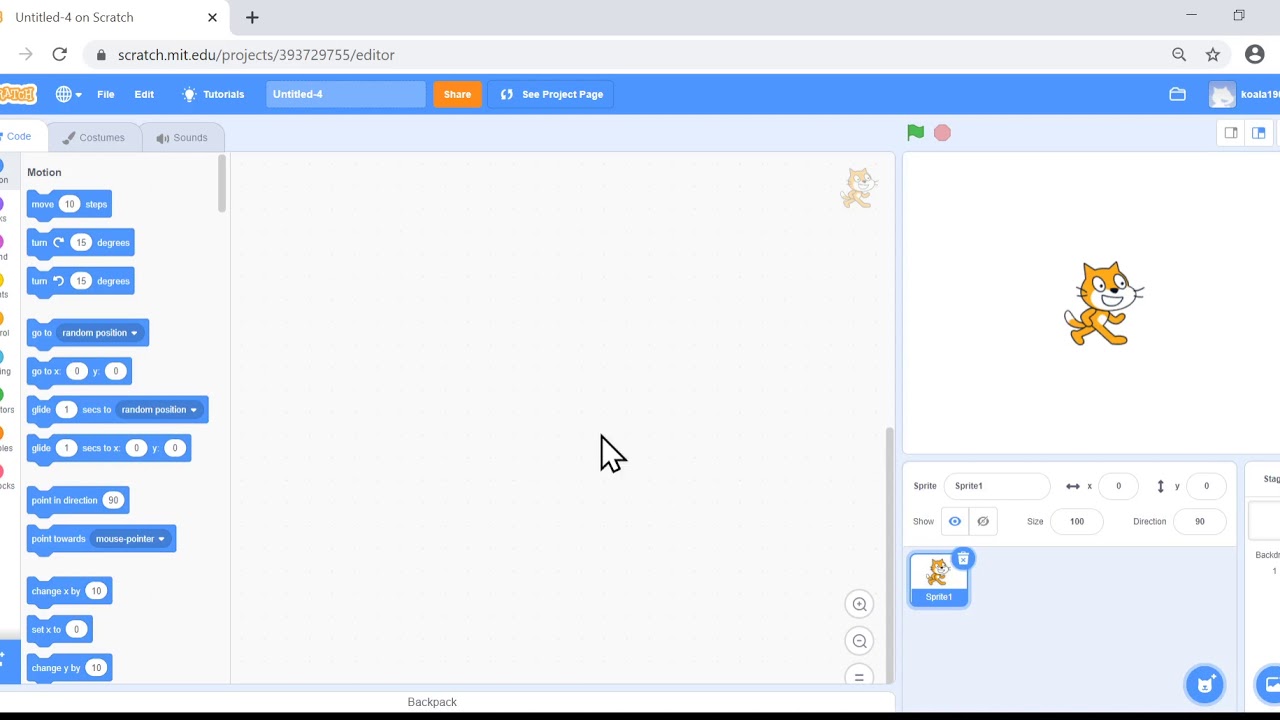The image size is (1280, 720).
Task: Click the 'move 10 steps' block
Action: [x=69, y=204]
